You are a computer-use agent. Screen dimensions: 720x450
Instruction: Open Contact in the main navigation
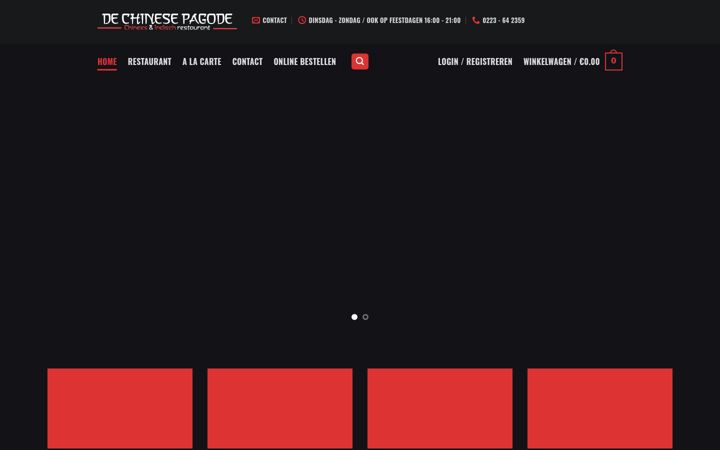click(x=247, y=62)
